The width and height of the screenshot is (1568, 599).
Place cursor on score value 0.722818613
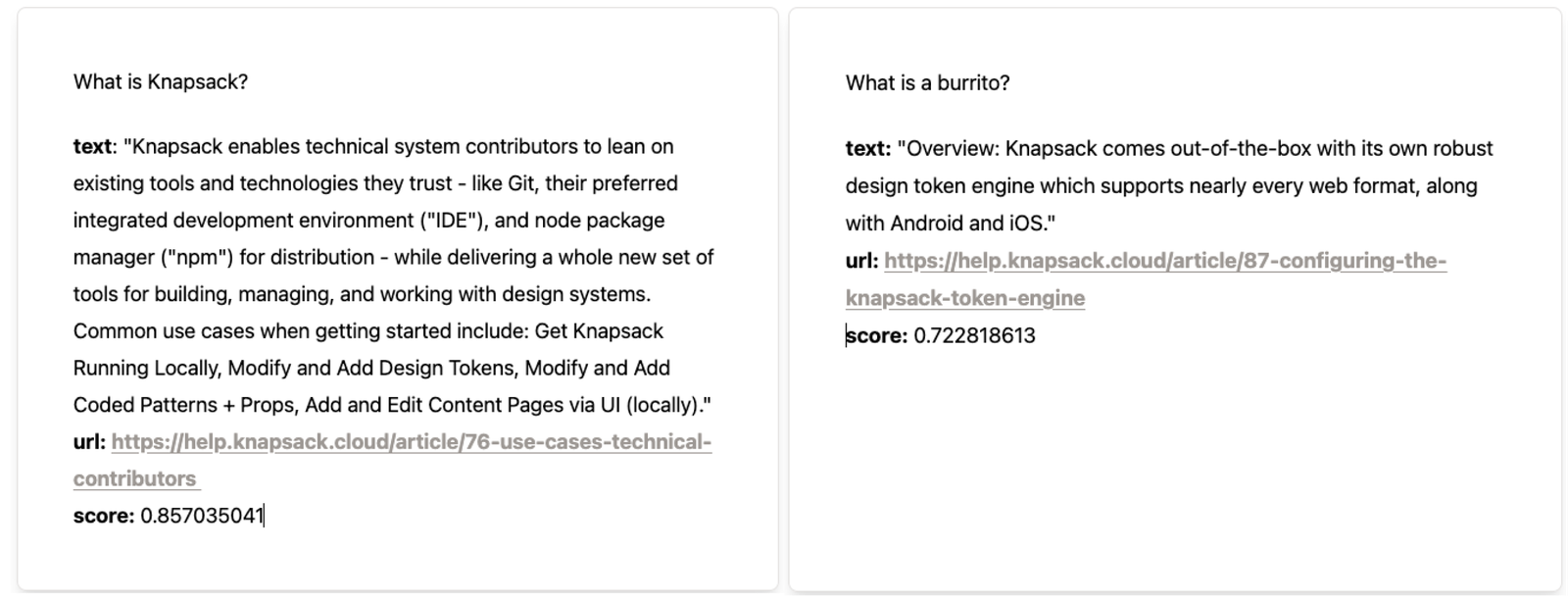[x=974, y=336]
